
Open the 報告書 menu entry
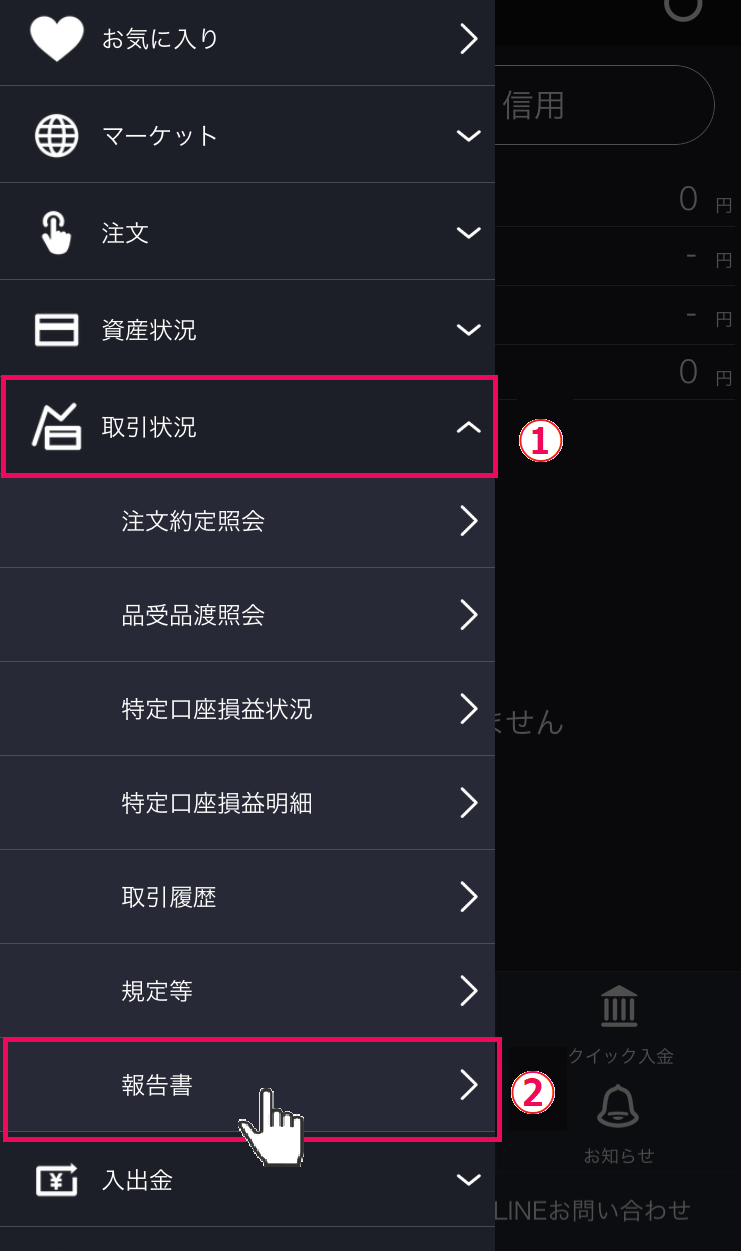(247, 1085)
